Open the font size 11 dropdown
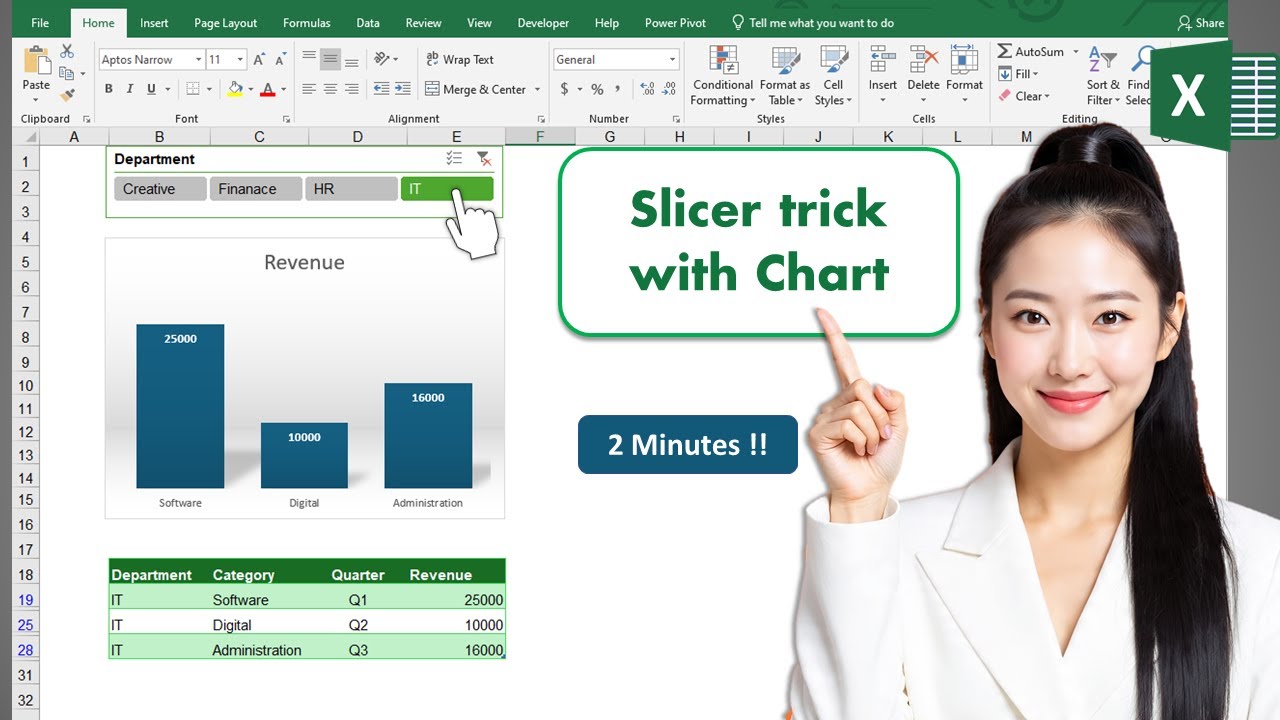The height and width of the screenshot is (720, 1280). pos(240,60)
